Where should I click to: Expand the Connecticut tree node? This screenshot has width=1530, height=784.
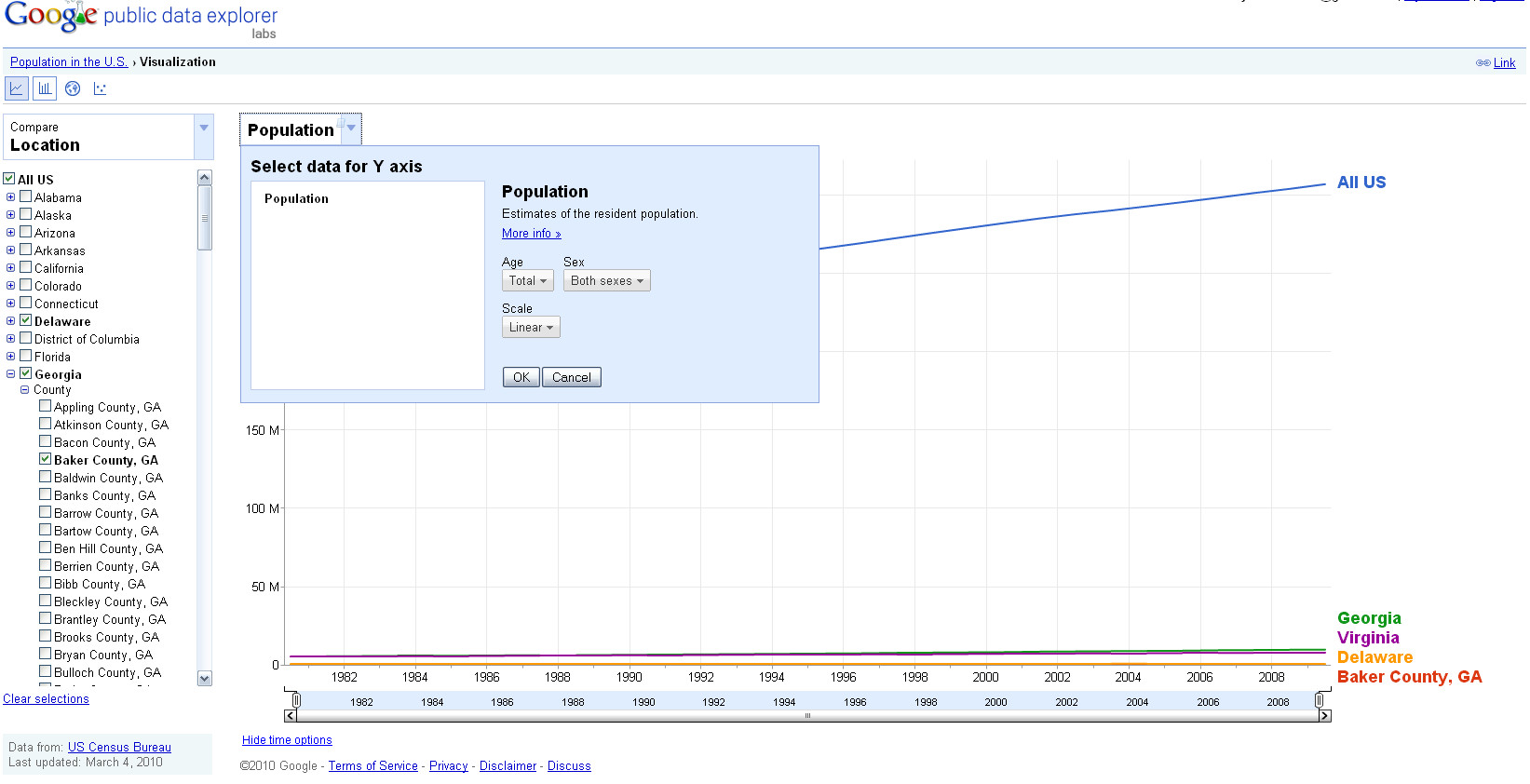coord(11,304)
